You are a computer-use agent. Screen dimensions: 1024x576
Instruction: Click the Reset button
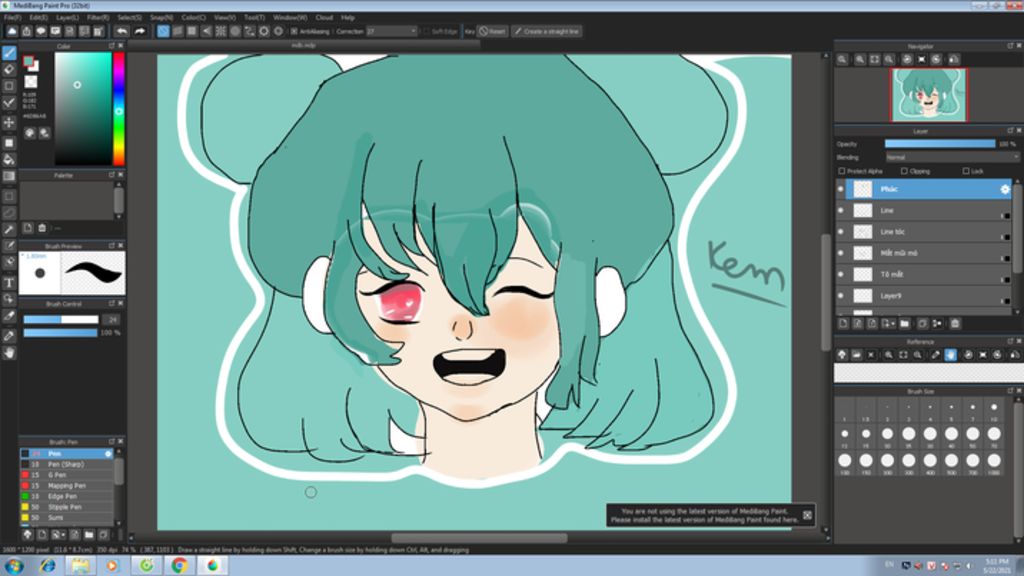coord(492,31)
